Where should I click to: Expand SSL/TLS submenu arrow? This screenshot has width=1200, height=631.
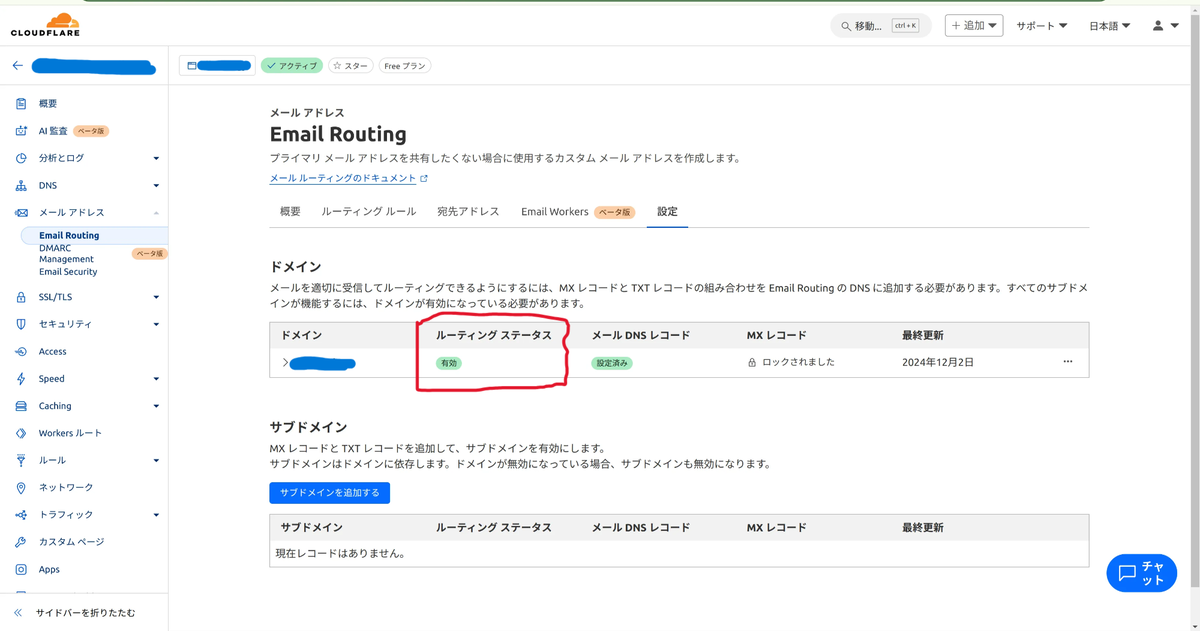(156, 297)
